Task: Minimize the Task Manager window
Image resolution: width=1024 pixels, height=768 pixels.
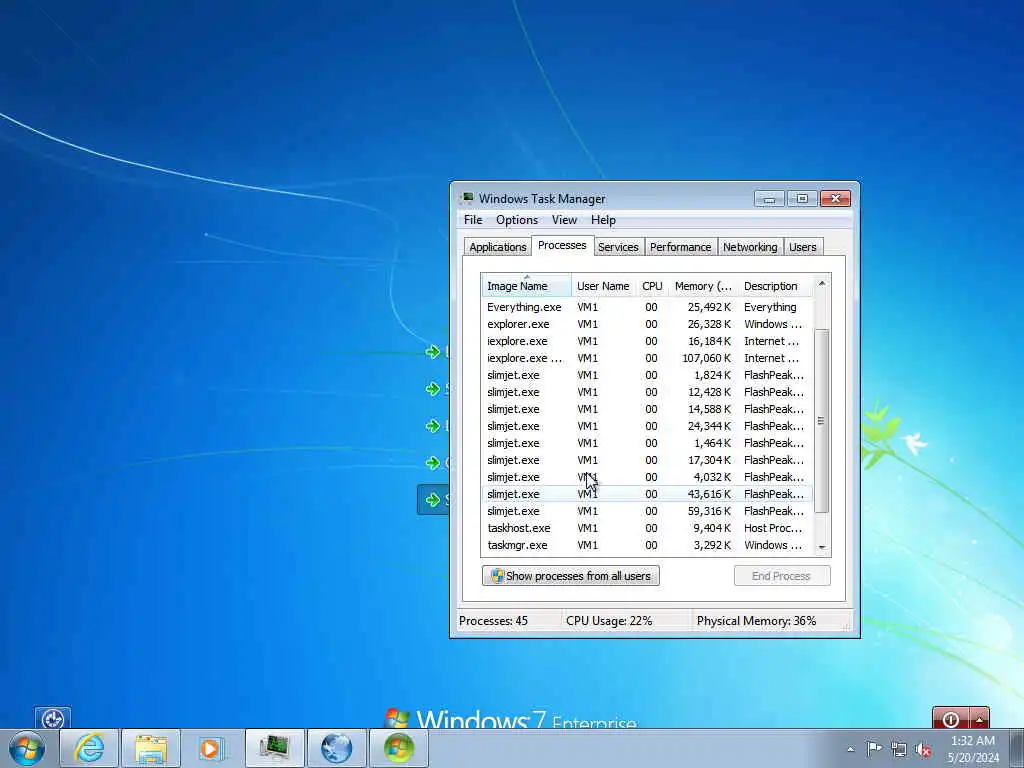Action: coord(769,199)
